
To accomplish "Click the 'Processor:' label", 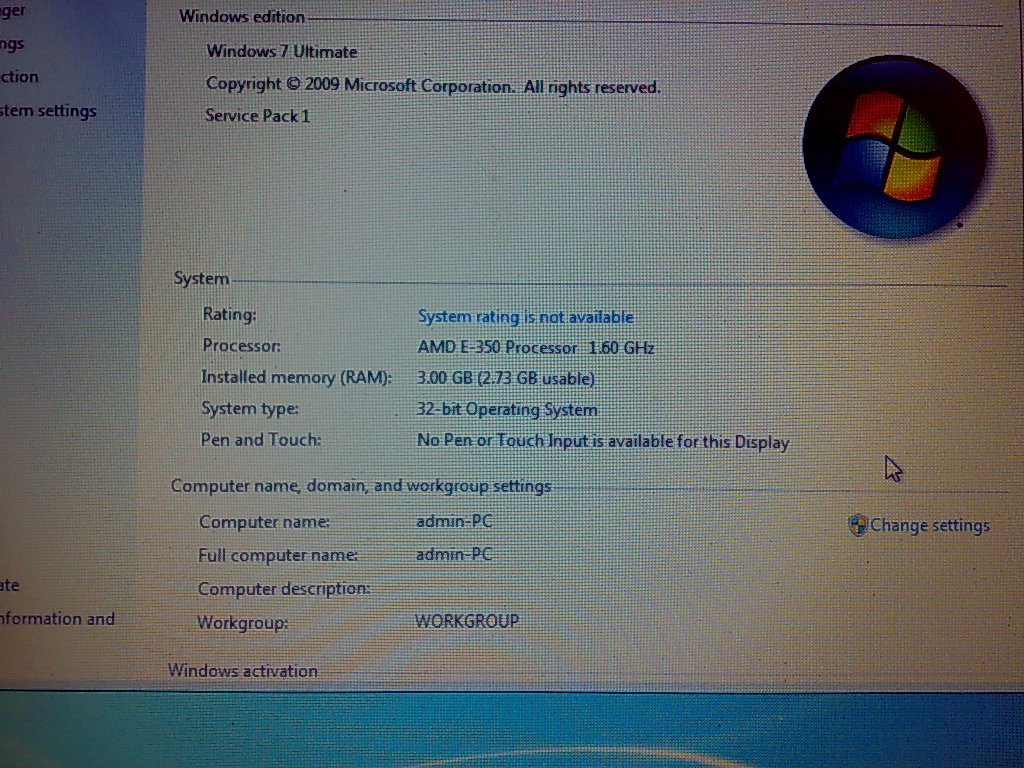I will pos(242,345).
